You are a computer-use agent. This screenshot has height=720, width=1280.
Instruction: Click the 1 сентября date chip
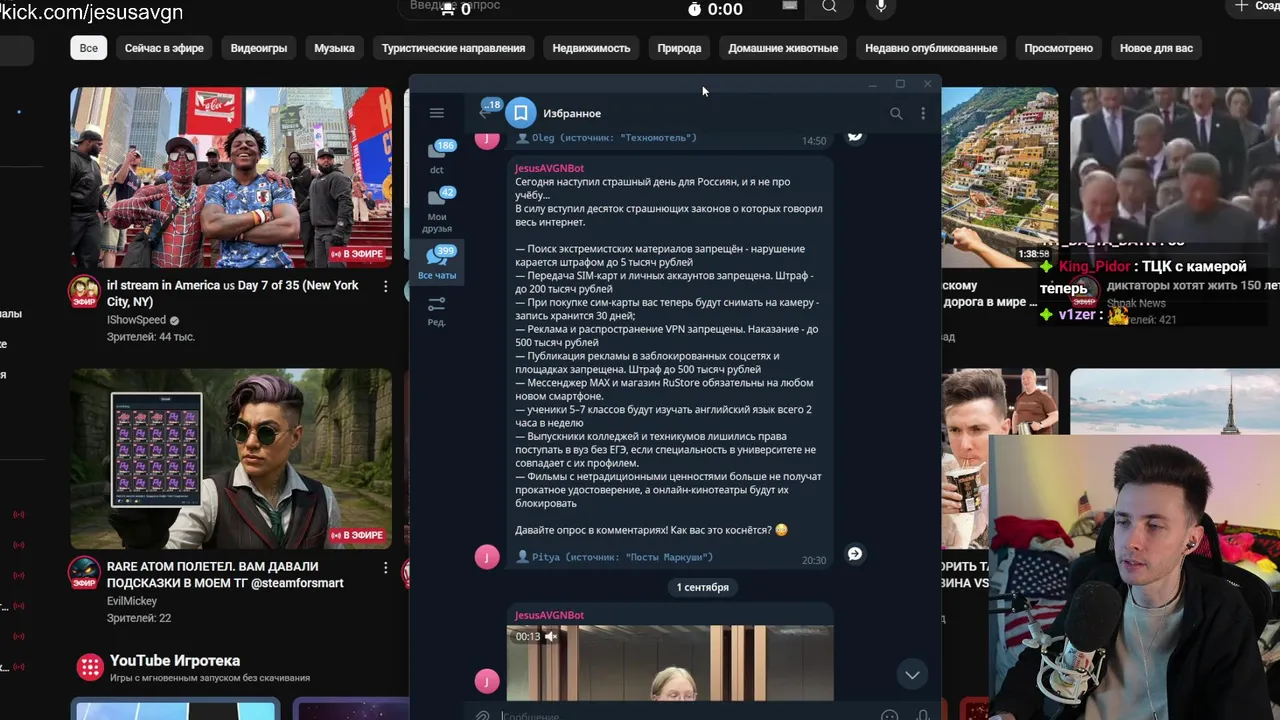point(702,587)
